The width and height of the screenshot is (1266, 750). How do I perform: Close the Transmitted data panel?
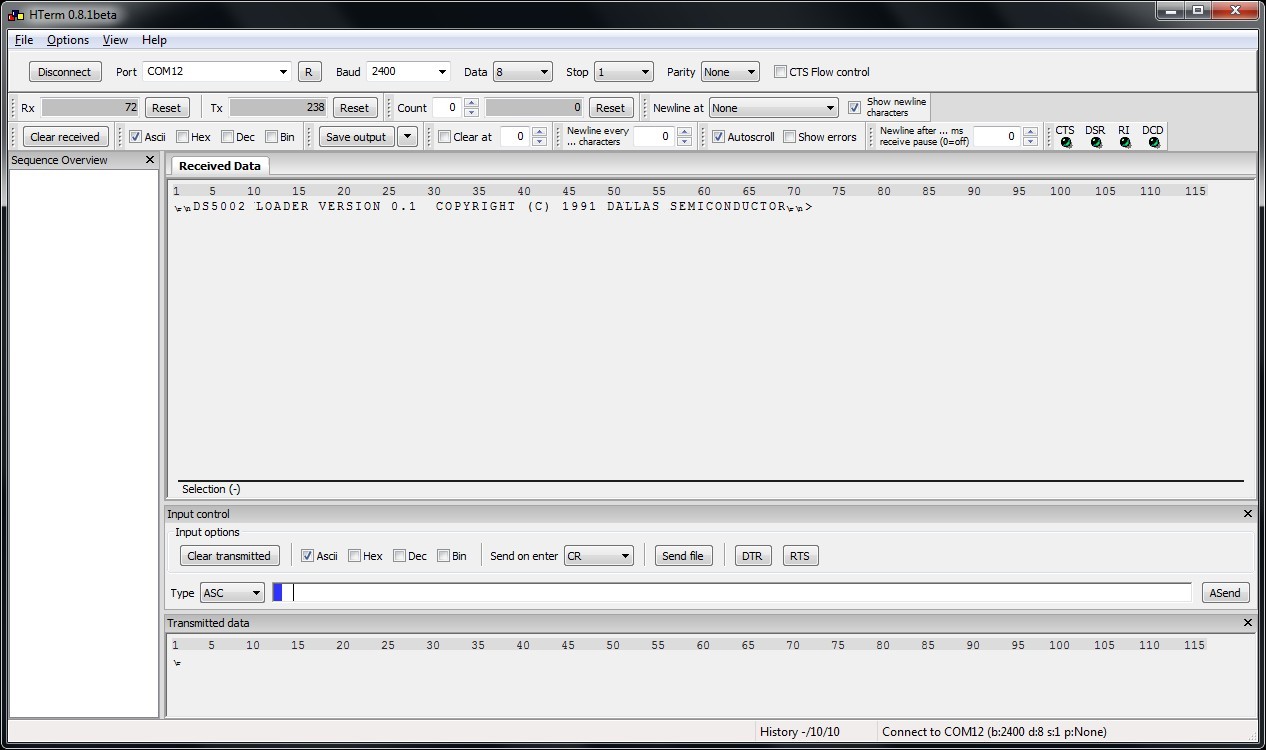click(1247, 623)
